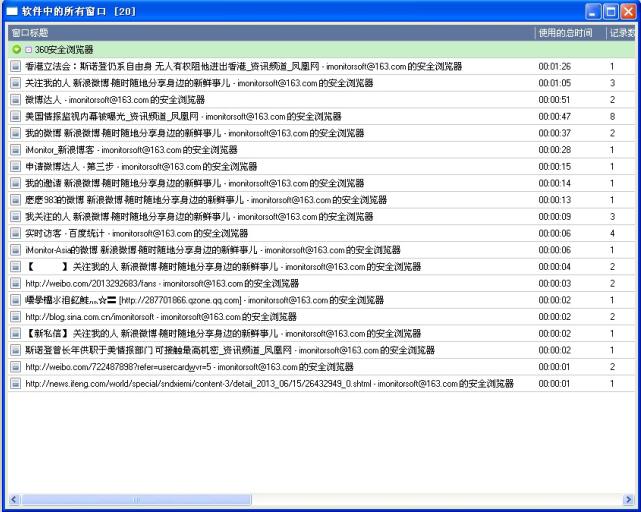
Task: Click the 00:00:03 time value
Action: click(554, 283)
